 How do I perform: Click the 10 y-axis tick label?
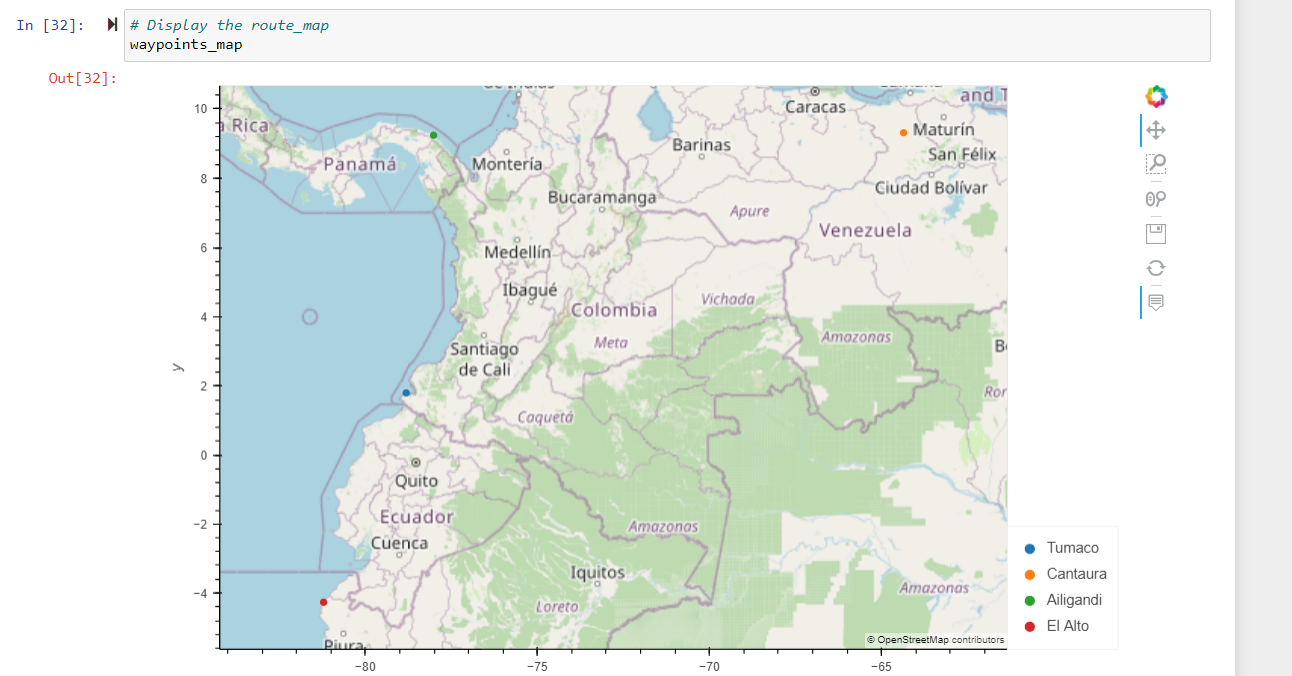pyautogui.click(x=201, y=108)
